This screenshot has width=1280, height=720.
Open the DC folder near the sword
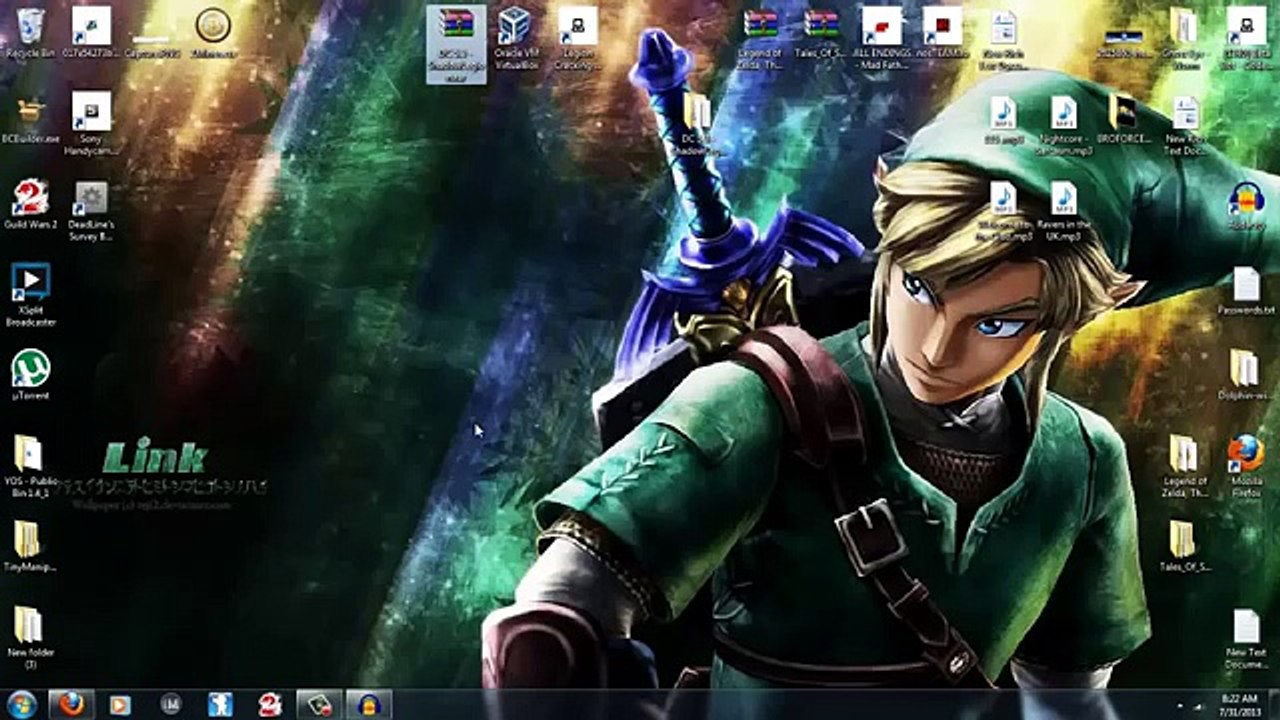(x=698, y=125)
